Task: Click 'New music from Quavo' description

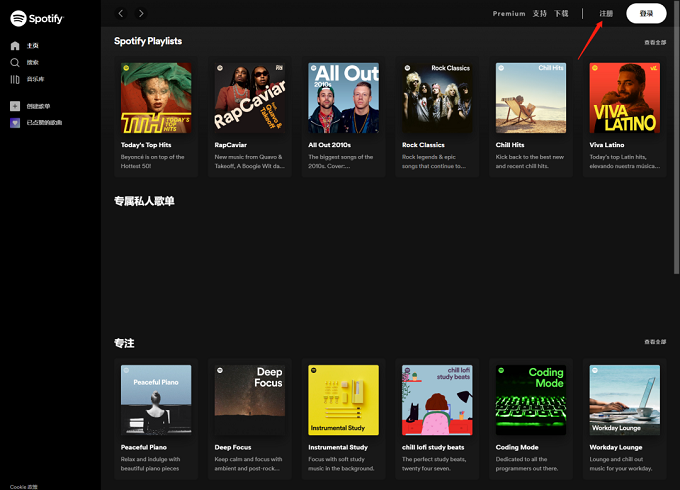Action: [250, 161]
